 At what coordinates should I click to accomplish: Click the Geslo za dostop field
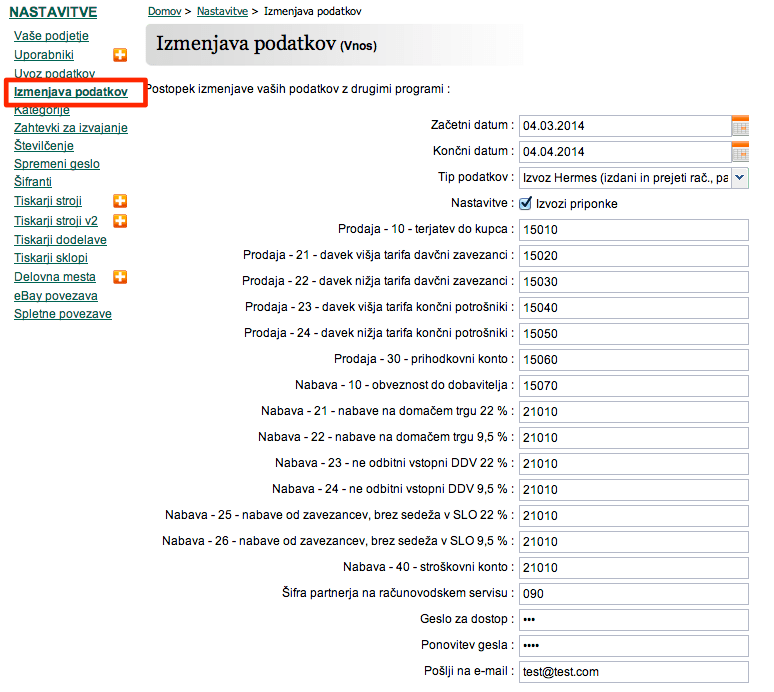pyautogui.click(x=634, y=620)
